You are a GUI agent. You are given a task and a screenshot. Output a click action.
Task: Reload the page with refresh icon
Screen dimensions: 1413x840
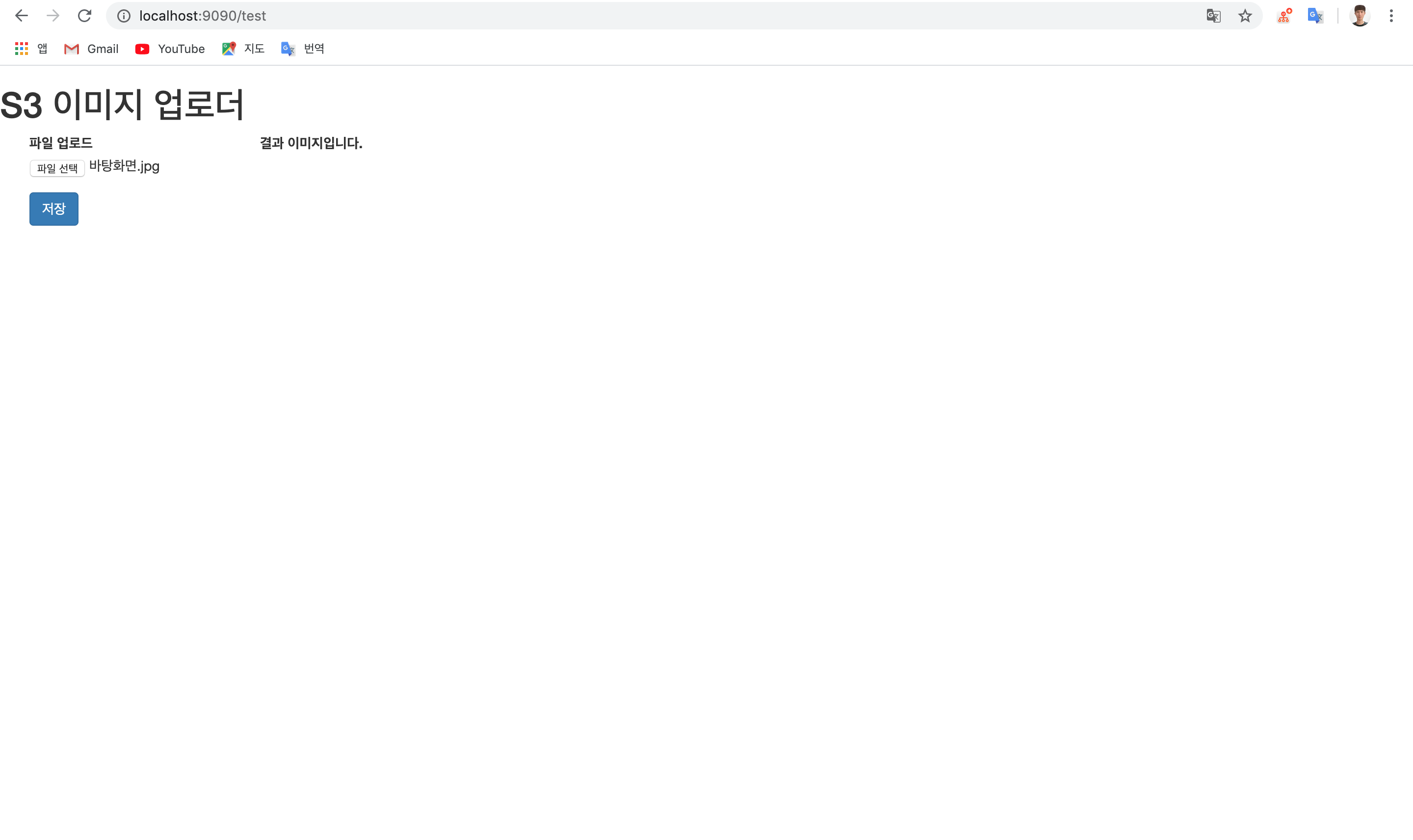pyautogui.click(x=85, y=16)
